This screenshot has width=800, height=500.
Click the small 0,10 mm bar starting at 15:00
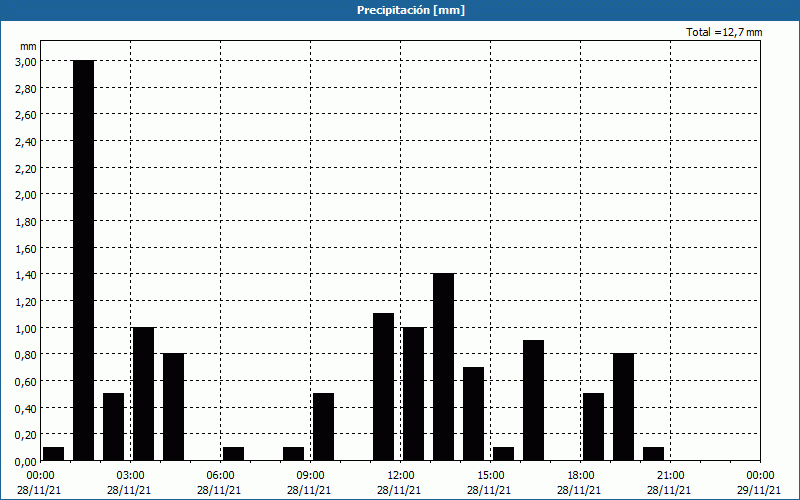(x=504, y=454)
